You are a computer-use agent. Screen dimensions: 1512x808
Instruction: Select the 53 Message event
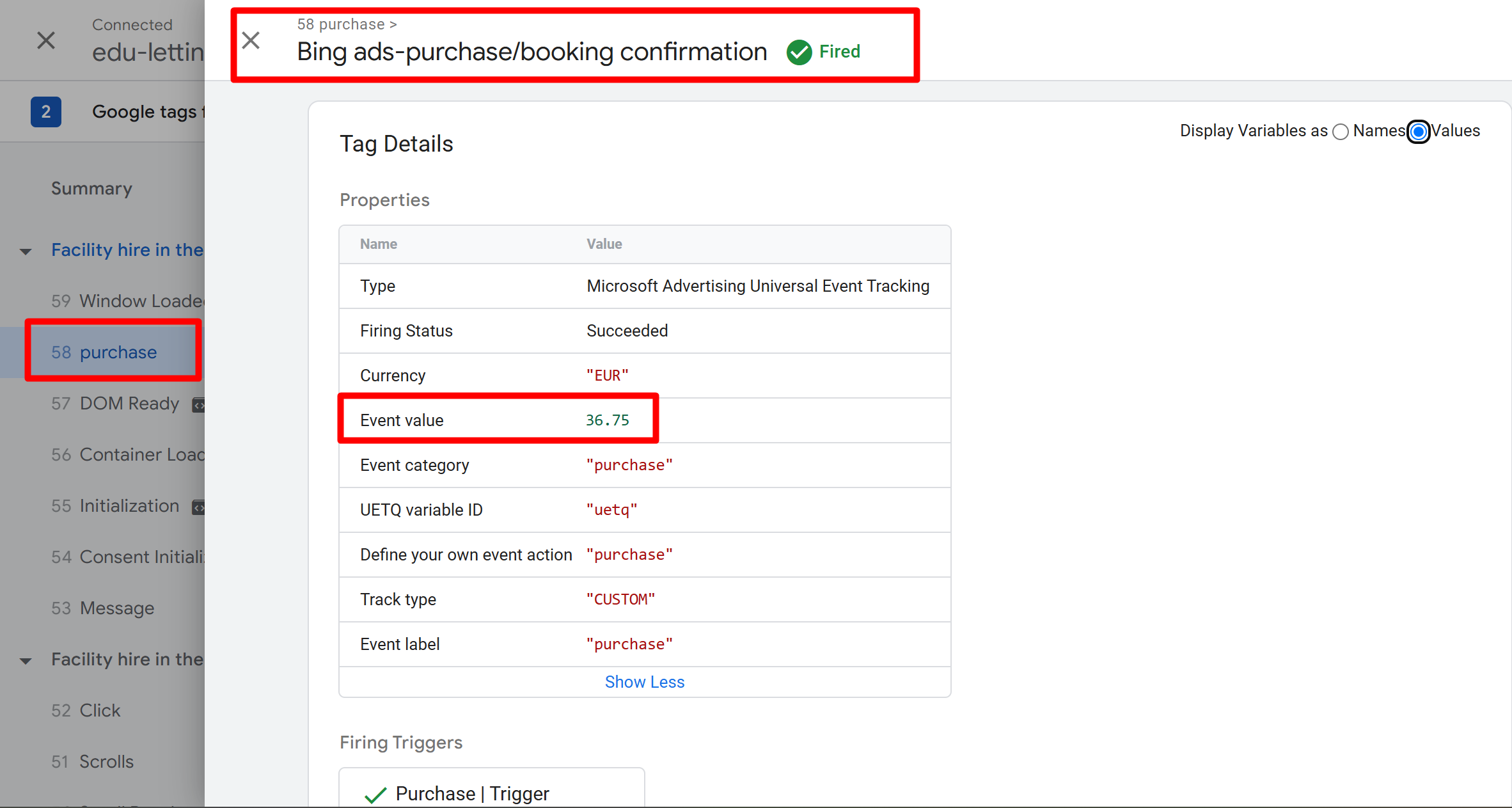click(102, 608)
